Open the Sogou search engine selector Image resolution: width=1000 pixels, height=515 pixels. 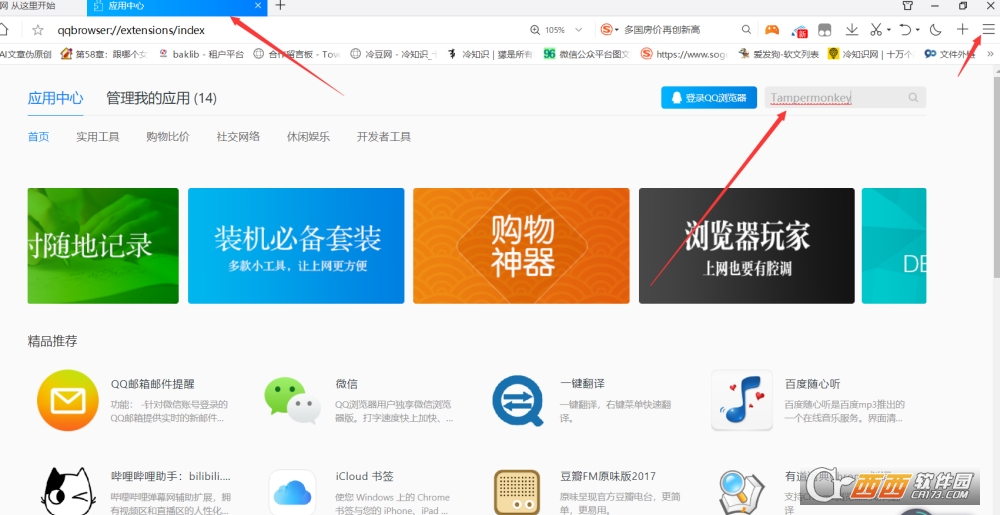coord(610,29)
